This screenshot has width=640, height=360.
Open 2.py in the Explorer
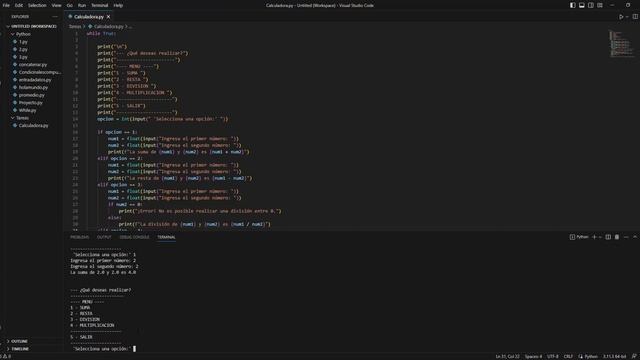coord(23,49)
